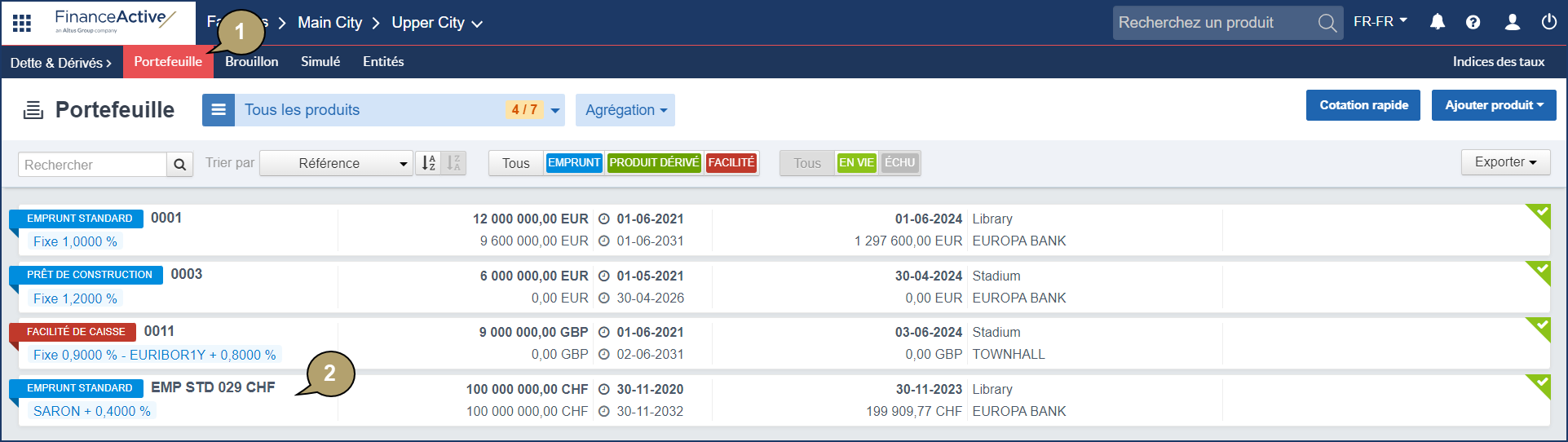
Task: Sort ascending with the A-Z icon
Action: click(429, 163)
